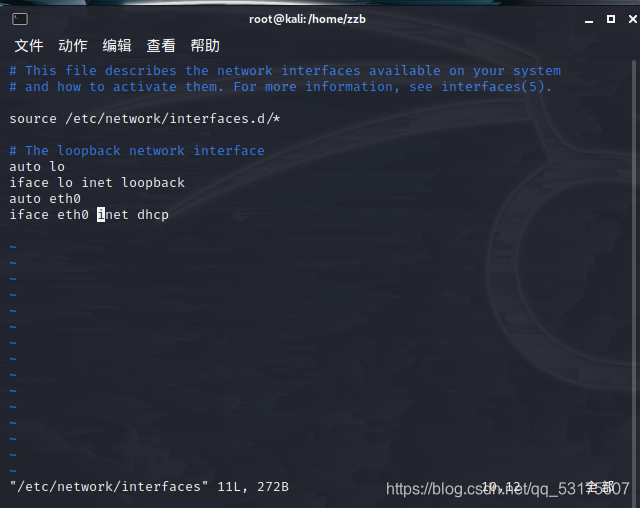Click the comment line starting '# and how to activate'
This screenshot has height=508, width=640.
(x=280, y=87)
